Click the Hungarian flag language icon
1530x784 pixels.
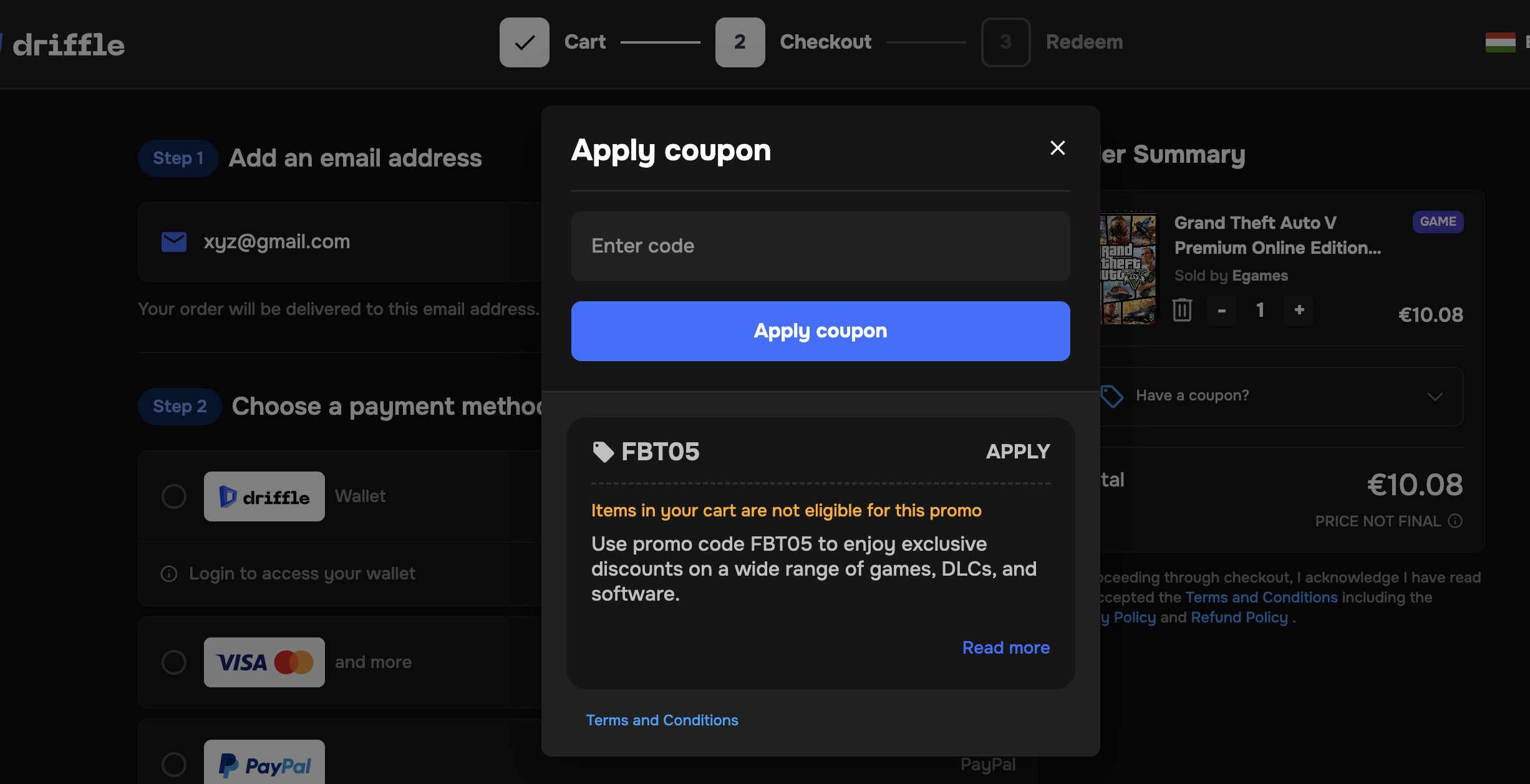tap(1500, 42)
